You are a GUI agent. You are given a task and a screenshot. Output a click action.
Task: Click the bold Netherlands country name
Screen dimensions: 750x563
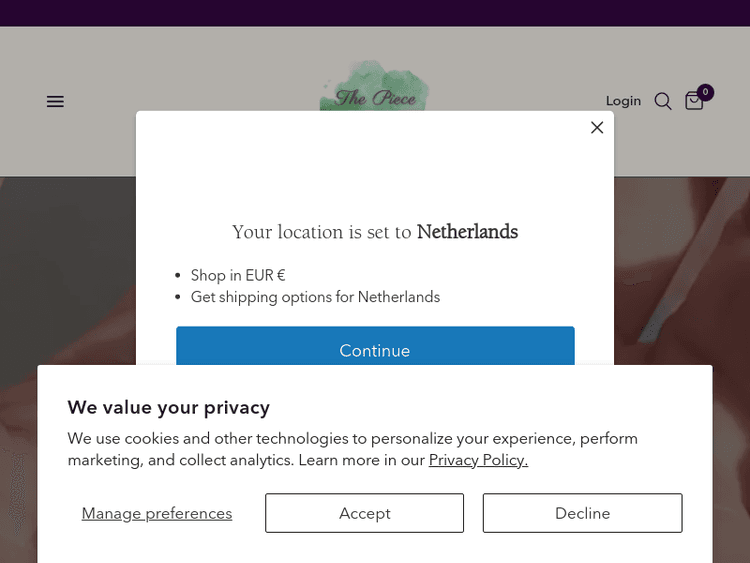tap(467, 232)
